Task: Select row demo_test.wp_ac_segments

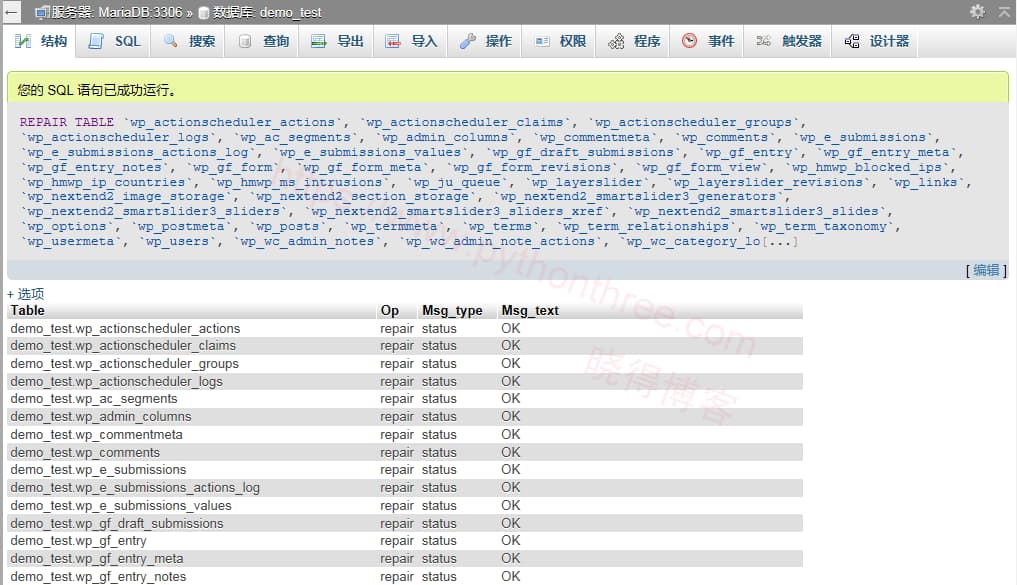Action: click(405, 399)
